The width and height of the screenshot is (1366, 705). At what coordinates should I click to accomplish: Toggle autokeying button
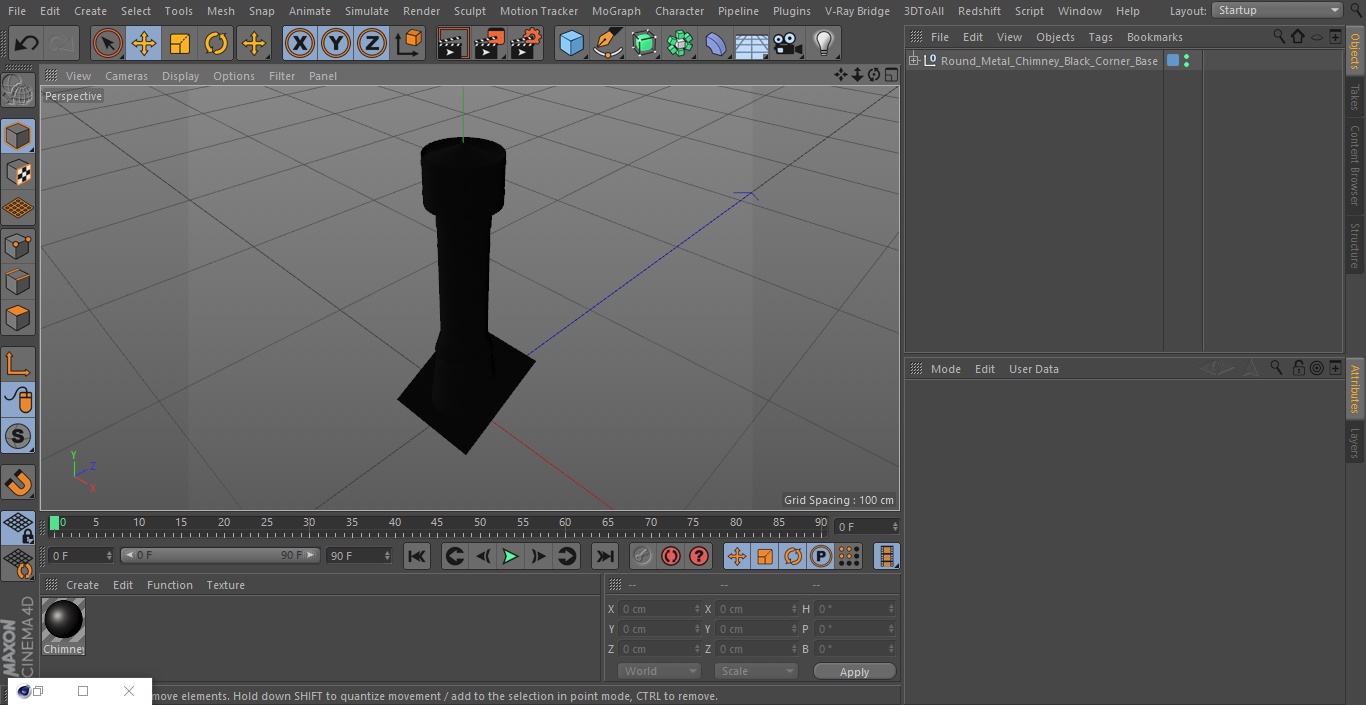coord(671,556)
